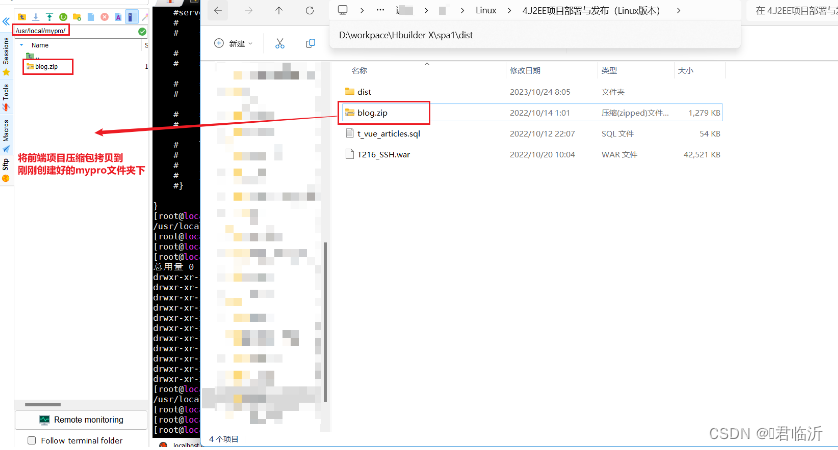The image size is (838, 450).
Task: Open the Linux breadcrumb folder
Action: pyautogui.click(x=486, y=10)
